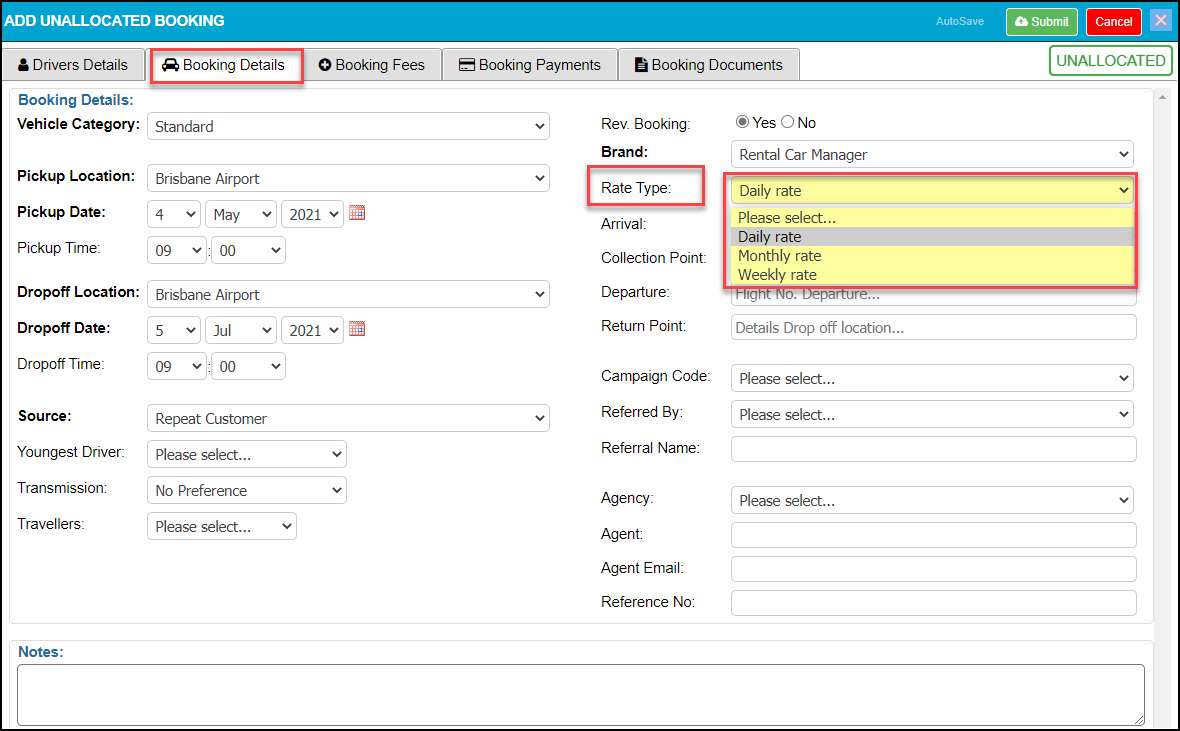Screen dimensions: 1180x731
Task: Click the scrollbar up arrow
Action: tap(1163, 98)
